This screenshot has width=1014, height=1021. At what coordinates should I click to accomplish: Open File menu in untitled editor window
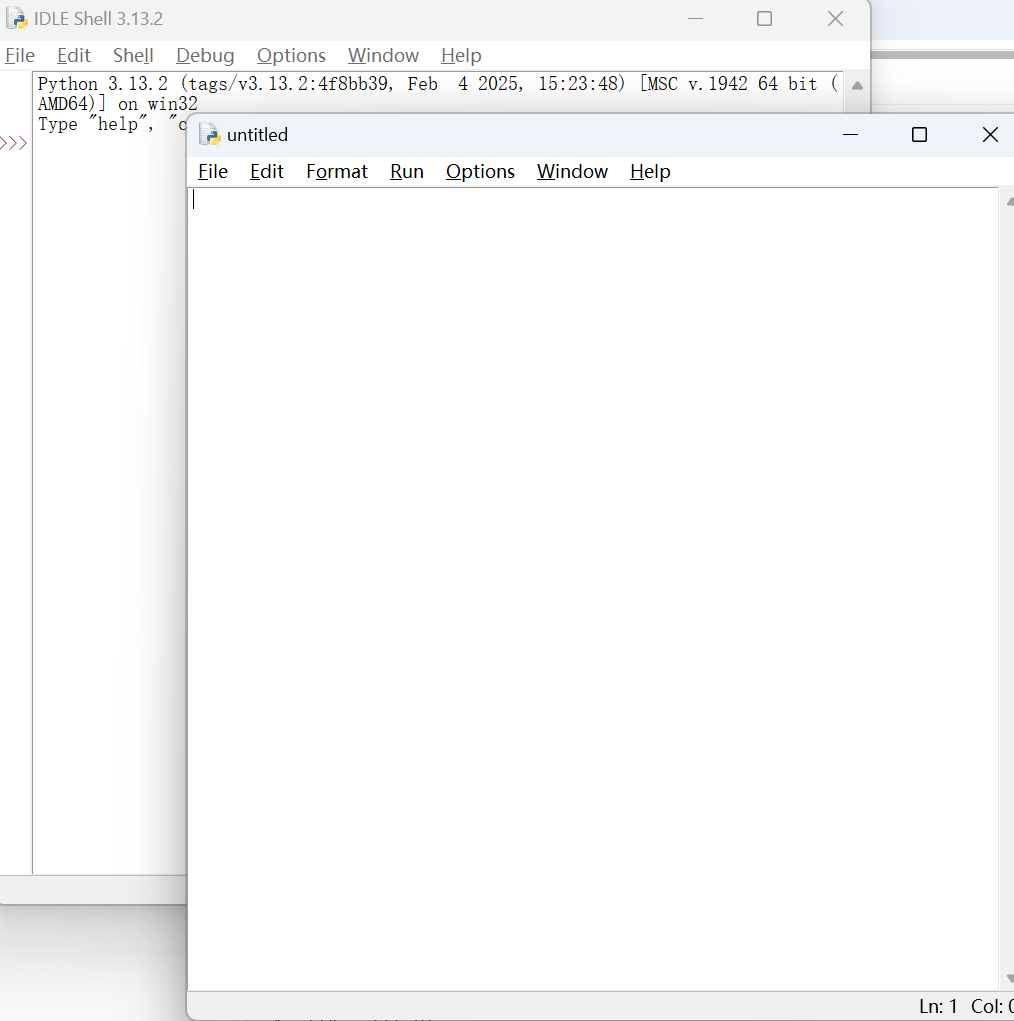pos(213,171)
